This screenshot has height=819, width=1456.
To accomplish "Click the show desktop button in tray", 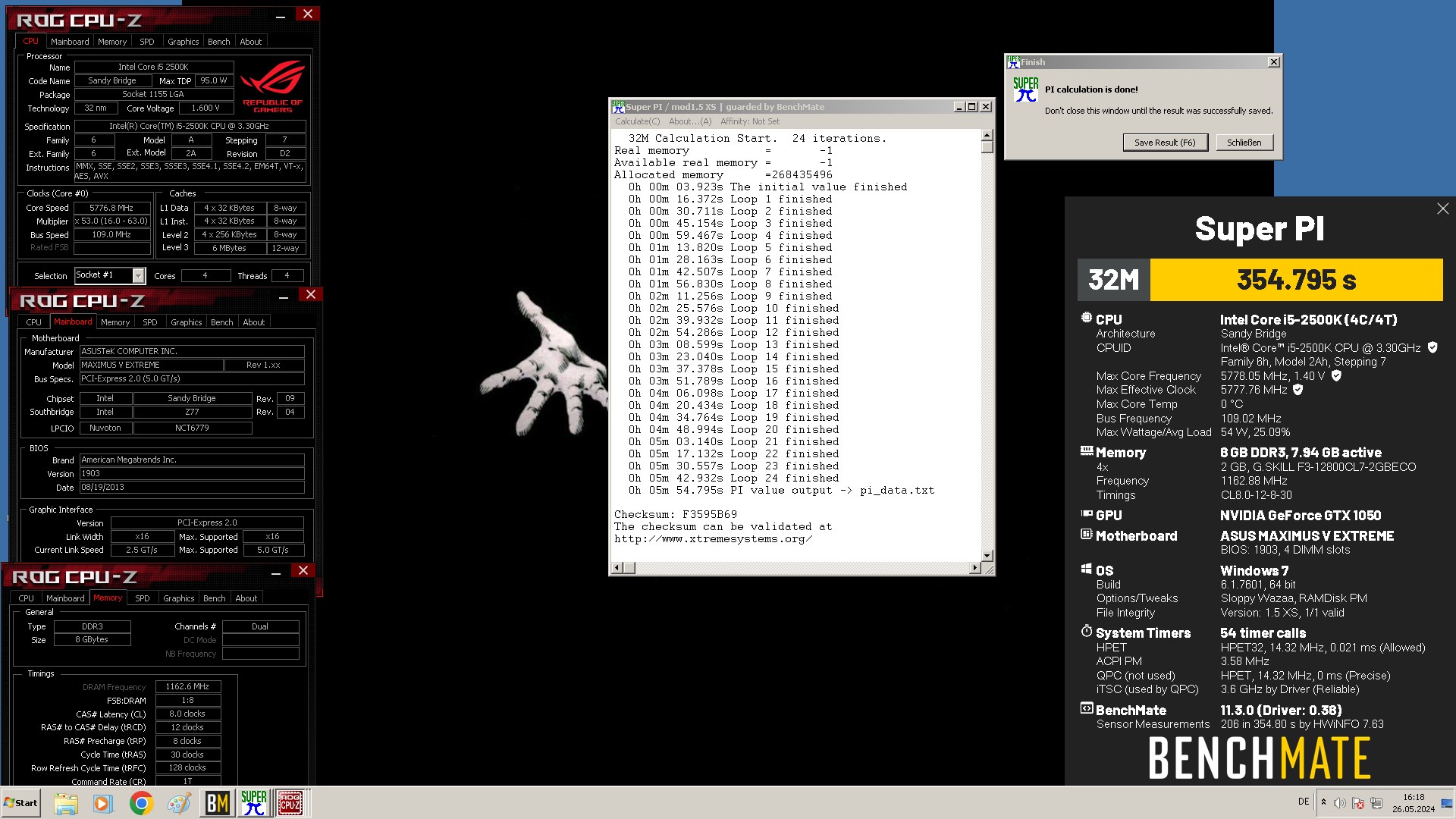I will pos(1447,803).
